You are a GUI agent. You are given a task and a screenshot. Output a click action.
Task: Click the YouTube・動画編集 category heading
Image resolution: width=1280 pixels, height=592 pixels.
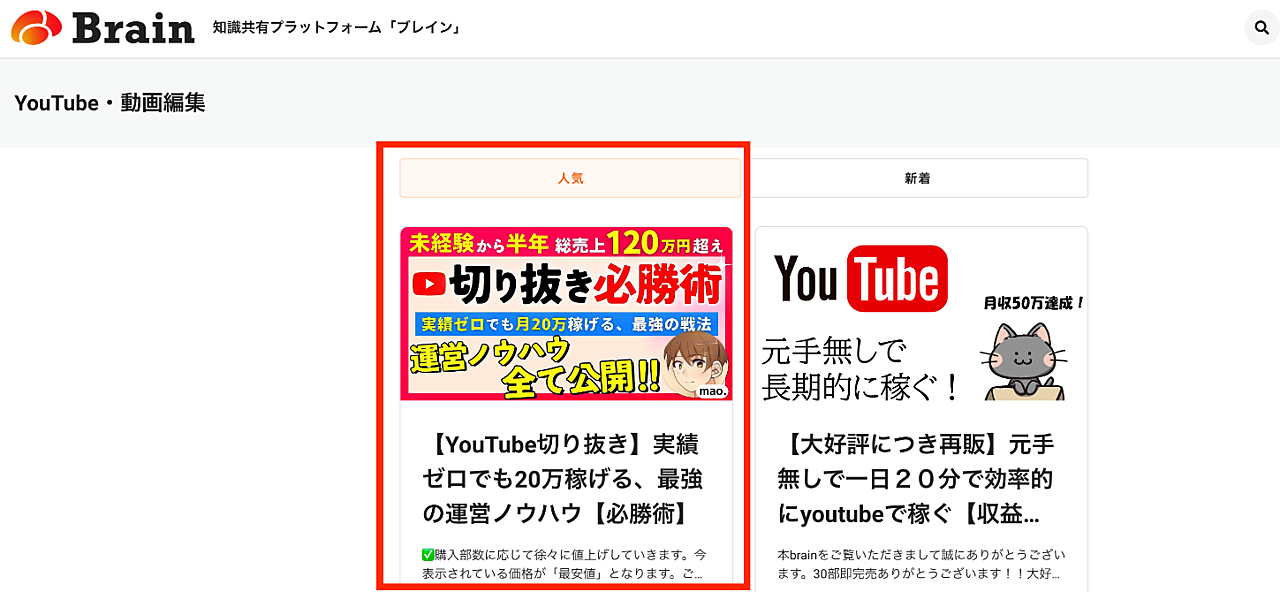point(110,103)
